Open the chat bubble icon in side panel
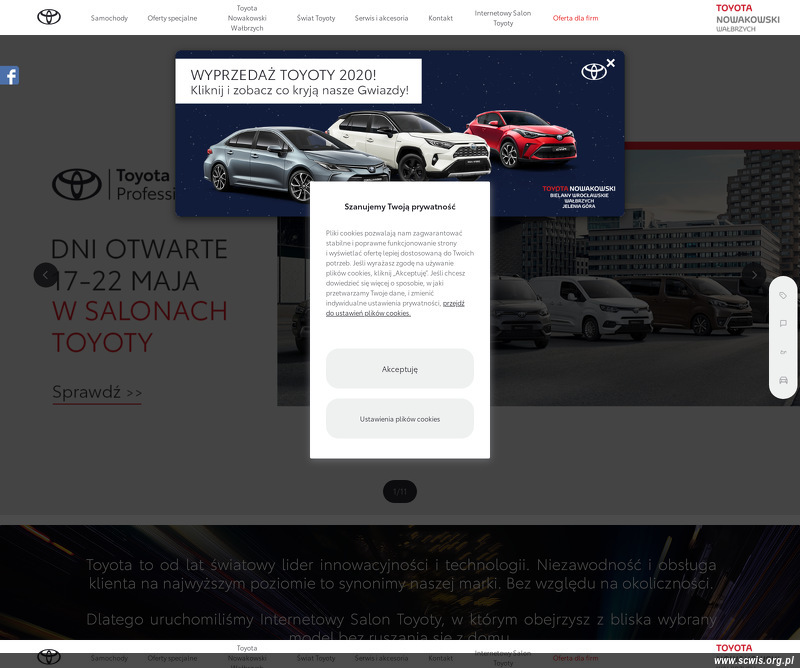This screenshot has height=668, width=800. (783, 324)
